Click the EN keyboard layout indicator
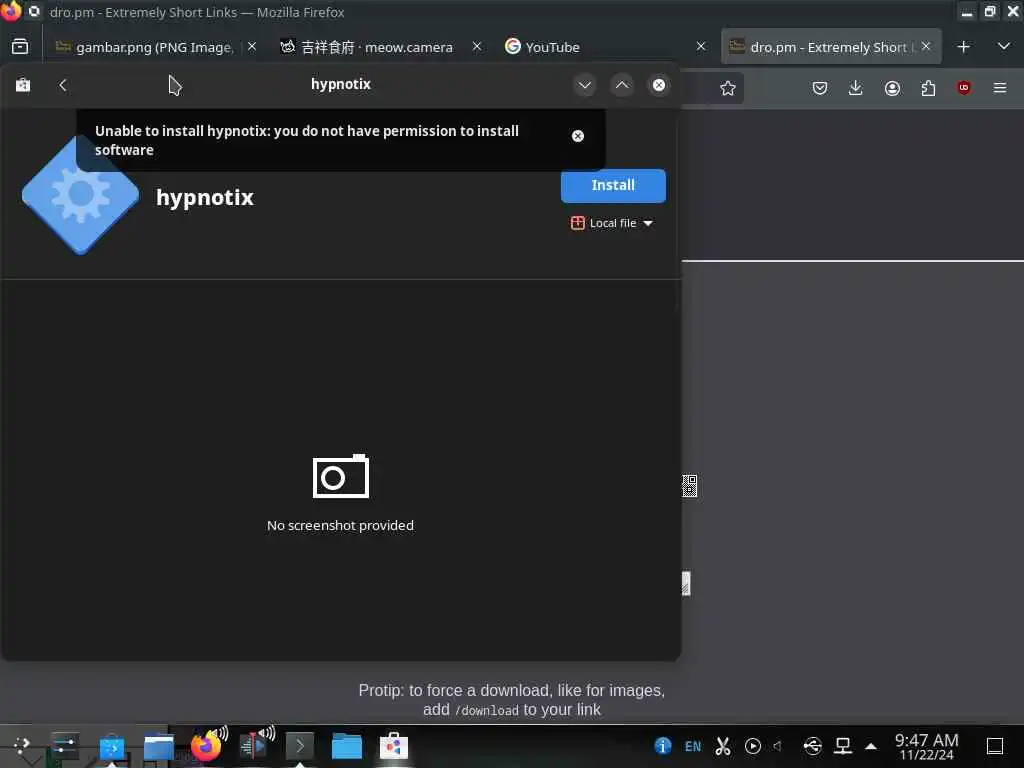1024x768 pixels. pyautogui.click(x=693, y=746)
